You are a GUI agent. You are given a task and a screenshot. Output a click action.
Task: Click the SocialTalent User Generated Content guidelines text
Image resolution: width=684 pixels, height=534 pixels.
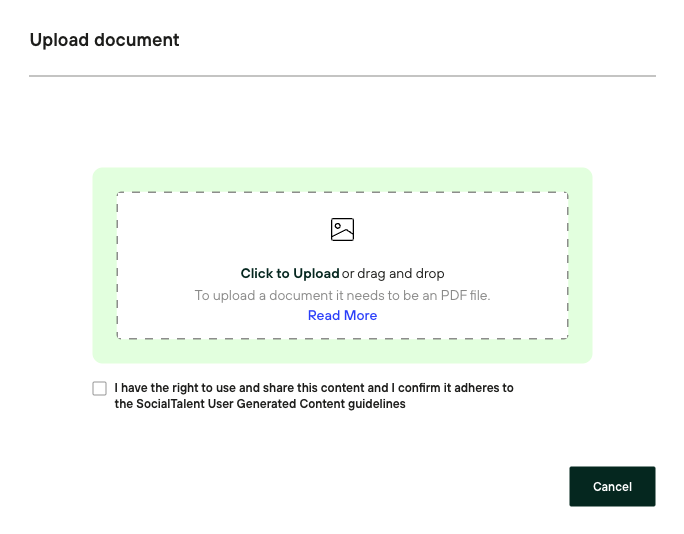click(260, 405)
